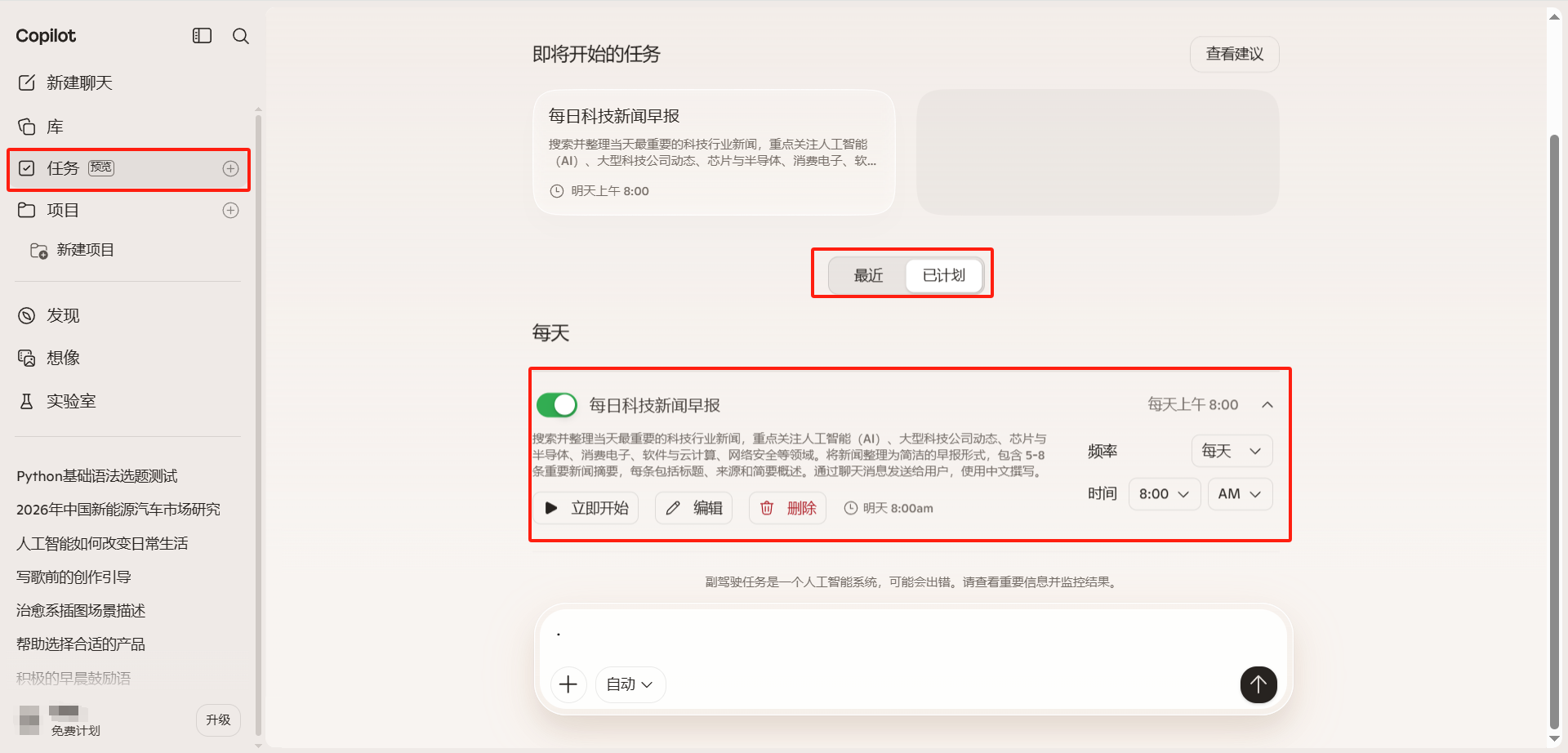Click the 删除 button
Screen dimensions: 1568x753
point(788,508)
